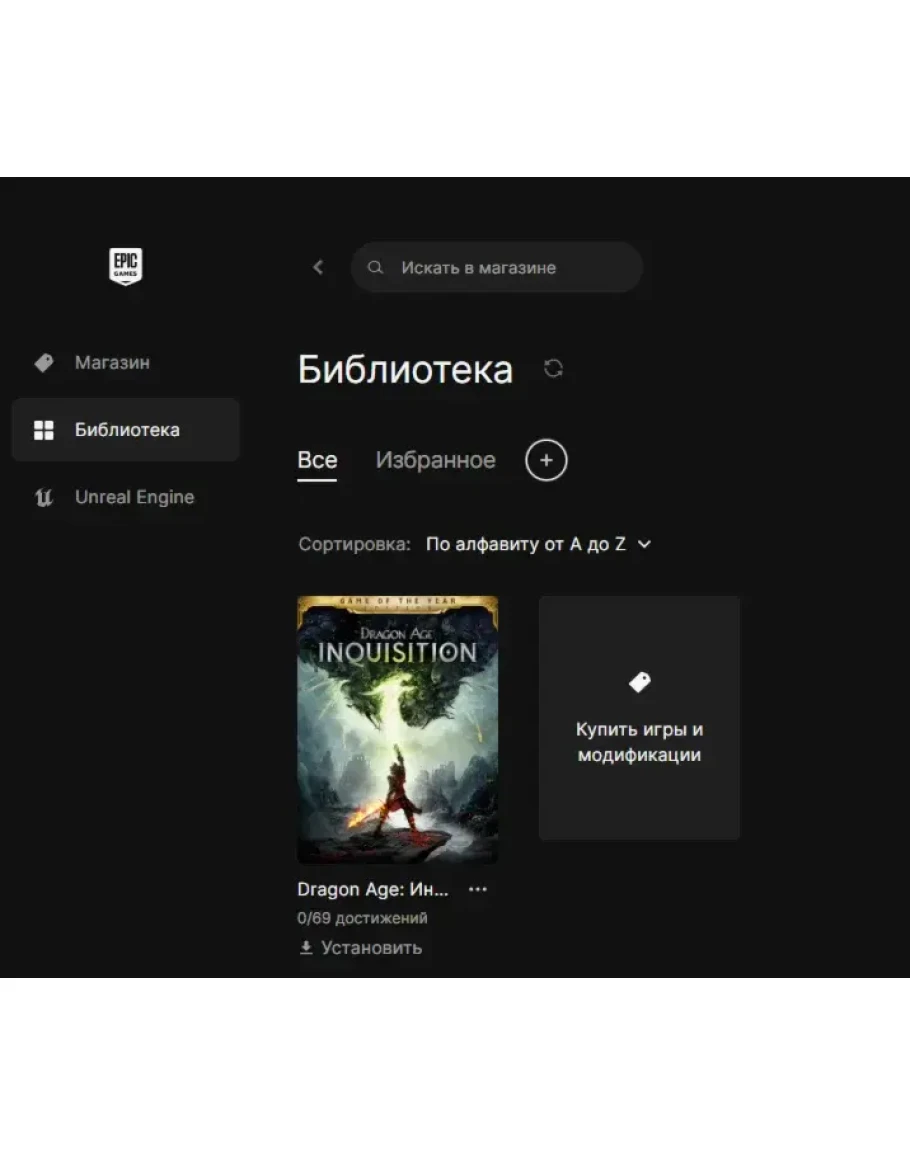Screen dimensions: 910x1155
Task: Switch to the Избранное tab
Action: pyautogui.click(x=435, y=460)
